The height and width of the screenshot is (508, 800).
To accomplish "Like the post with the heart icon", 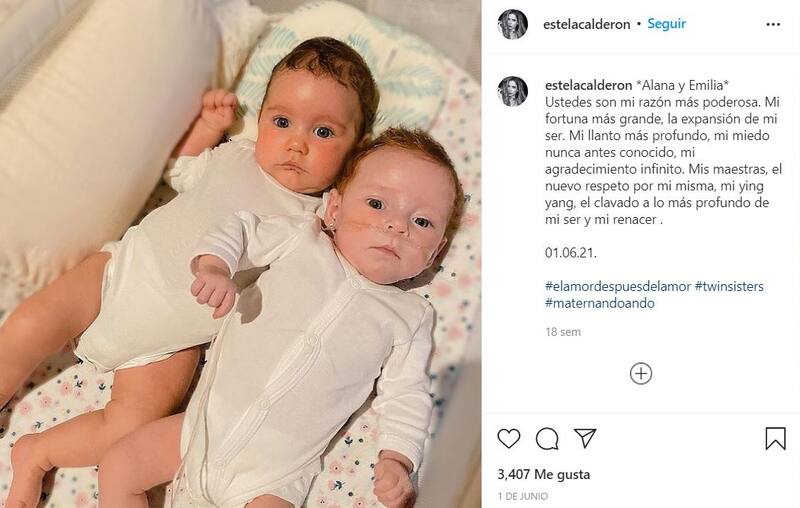I will coord(509,439).
